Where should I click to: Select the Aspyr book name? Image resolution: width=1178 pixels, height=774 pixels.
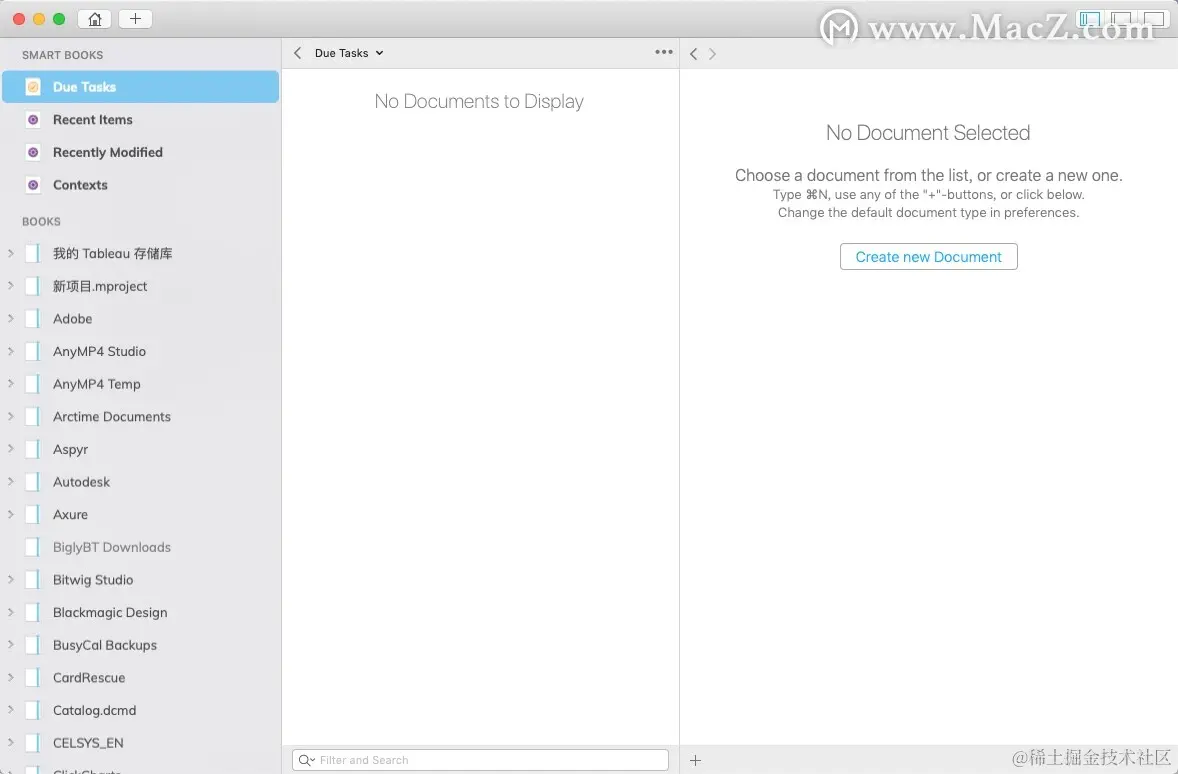[70, 449]
